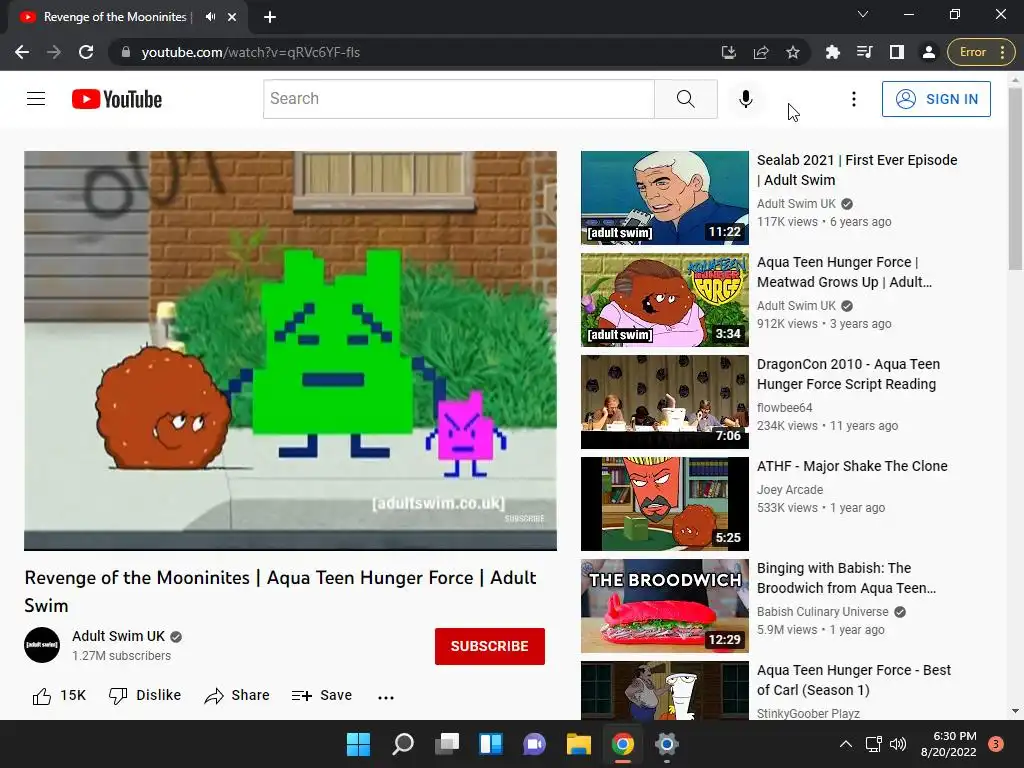Click the search magnifier button
This screenshot has width=1024, height=768.
[686, 99]
